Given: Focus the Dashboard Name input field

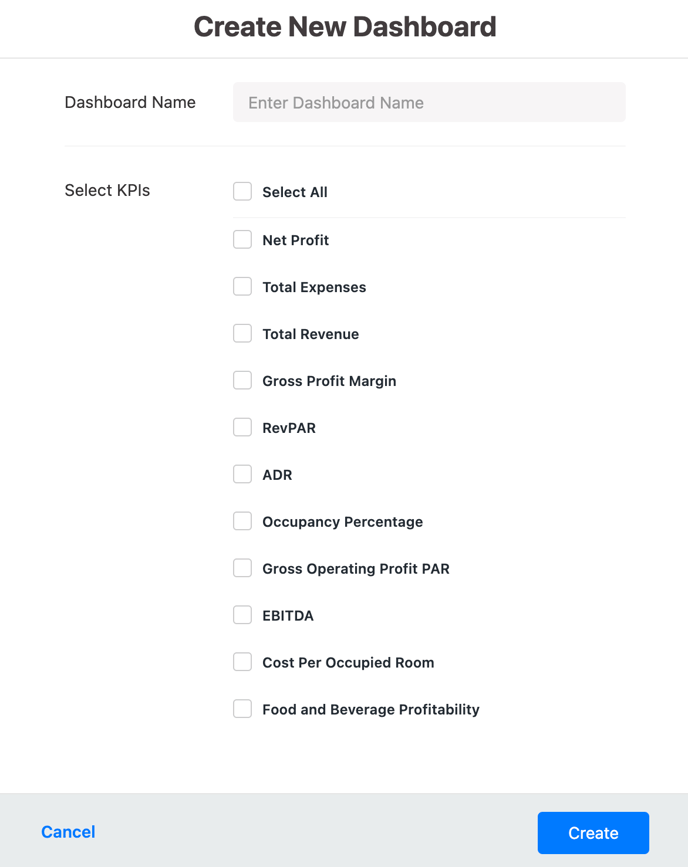Looking at the screenshot, I should click(x=429, y=102).
